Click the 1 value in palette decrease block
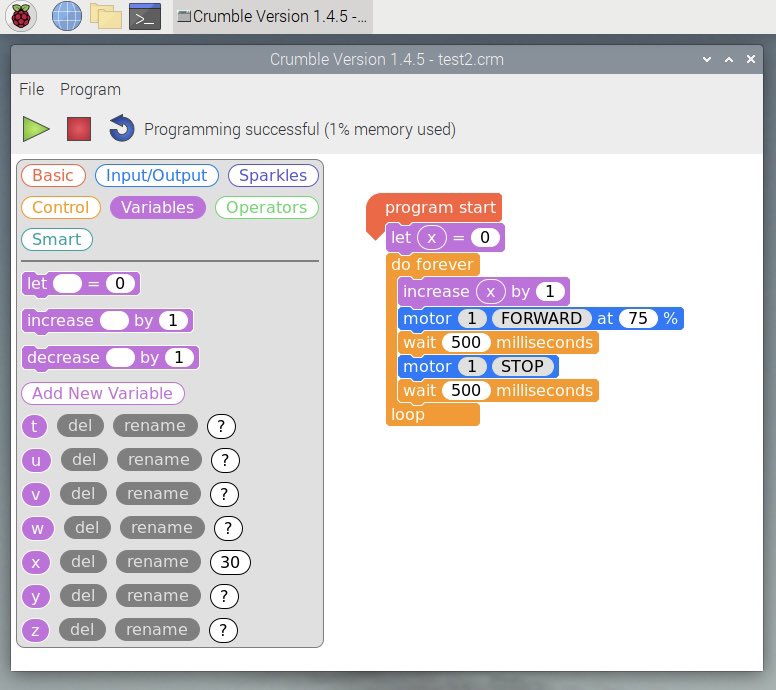The height and width of the screenshot is (690, 776). 179,357
